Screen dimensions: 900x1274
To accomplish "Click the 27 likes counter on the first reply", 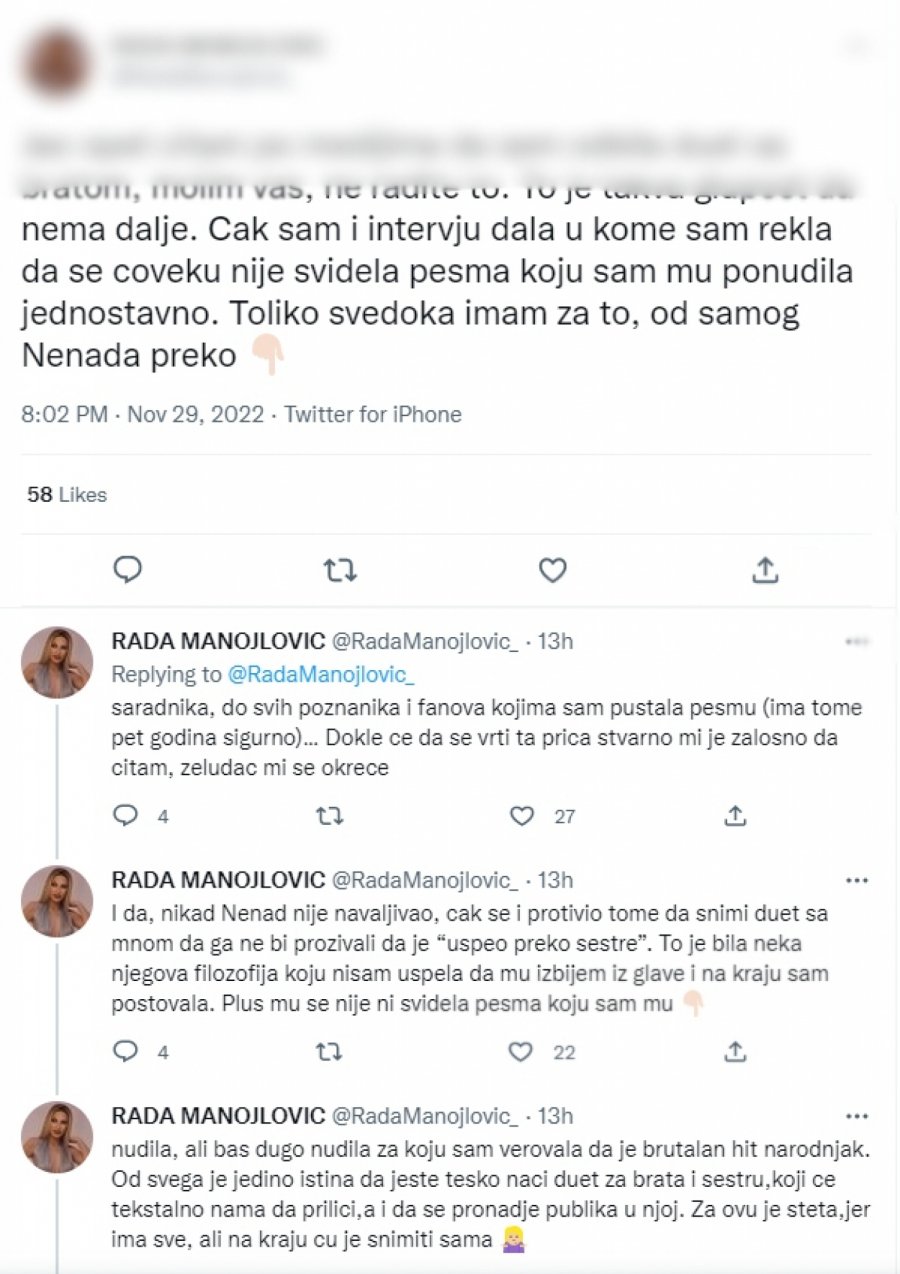I will coord(563,816).
